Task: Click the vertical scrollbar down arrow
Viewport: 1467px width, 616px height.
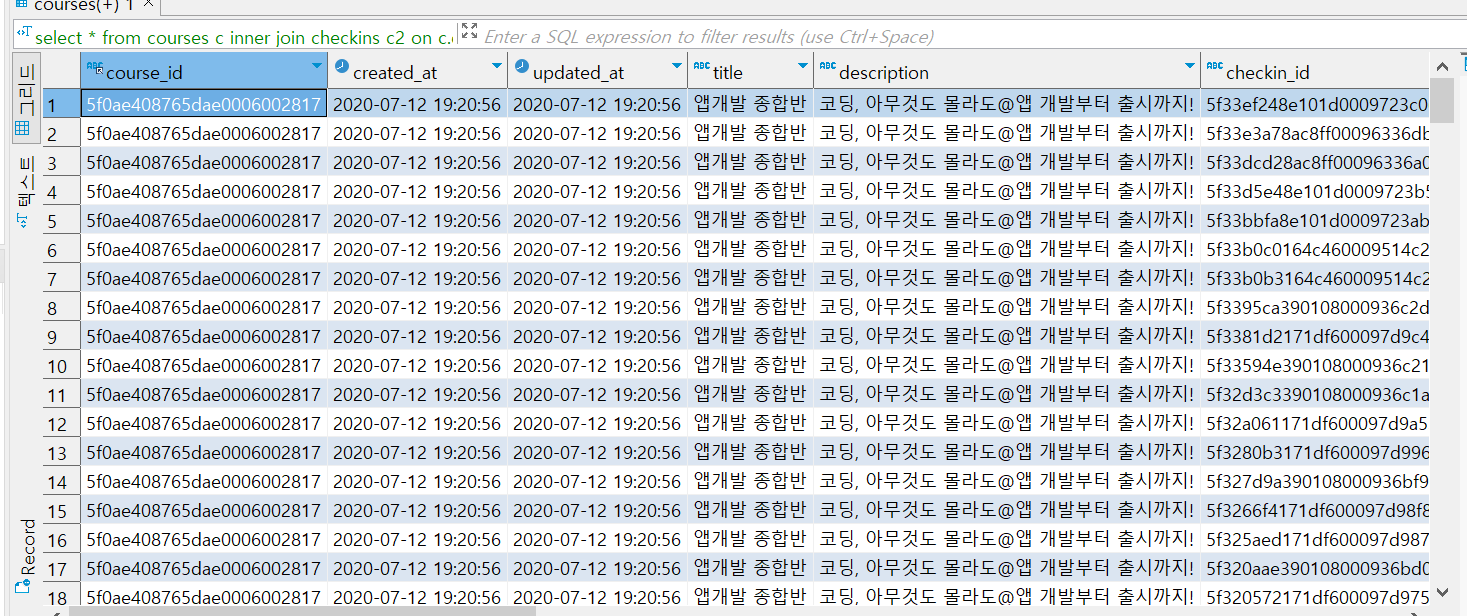Action: click(1441, 592)
